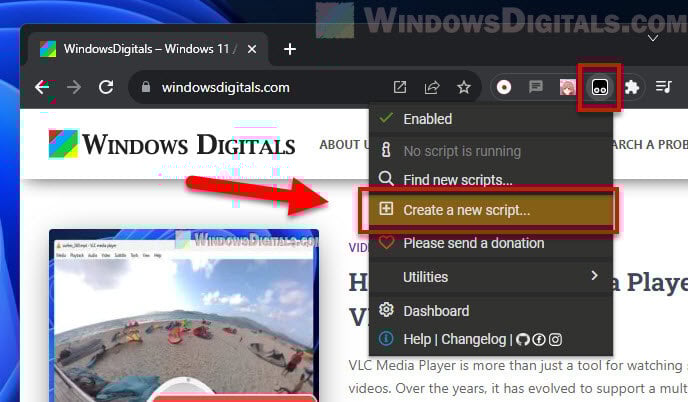Viewport: 688px width, 402px height.
Task: Click Please send a donation
Action: pos(473,243)
